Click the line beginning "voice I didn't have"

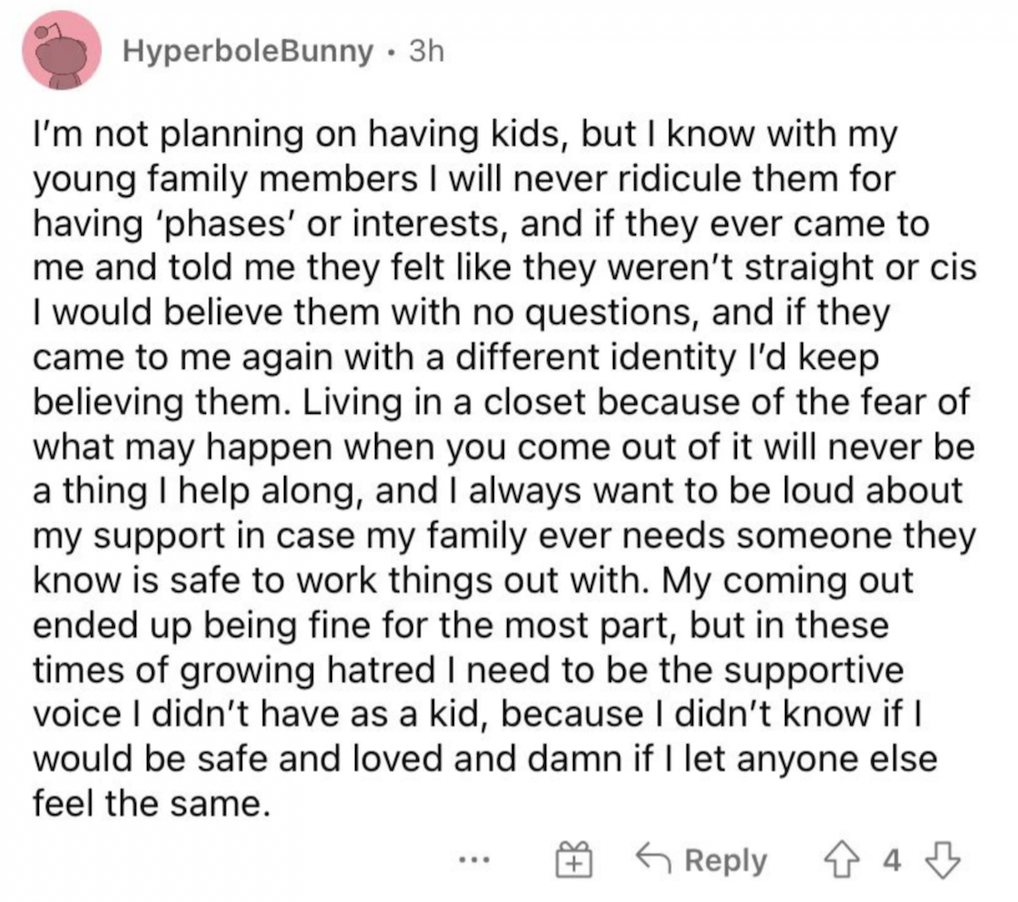(x=478, y=715)
